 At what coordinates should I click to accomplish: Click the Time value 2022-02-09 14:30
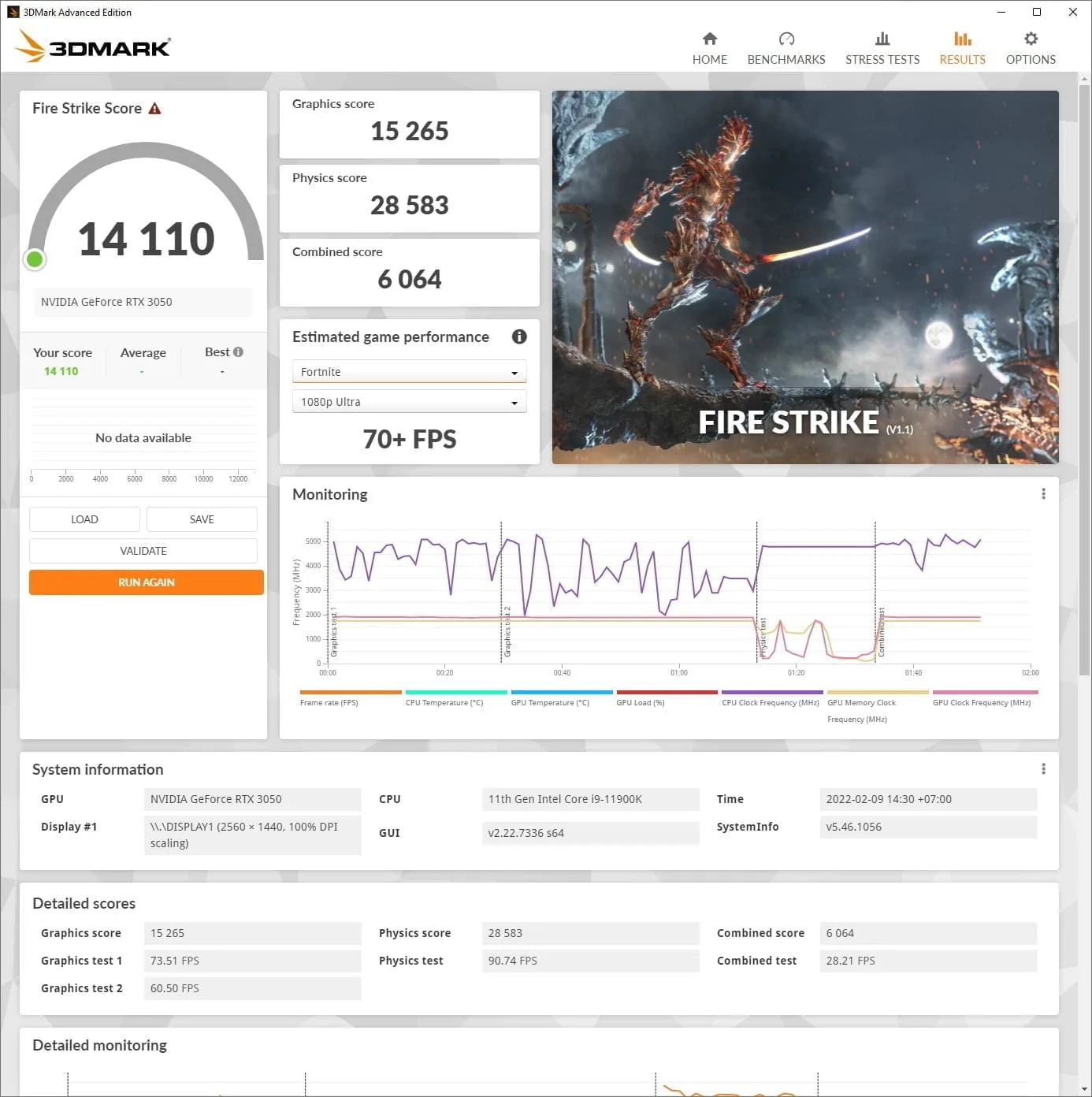[928, 799]
